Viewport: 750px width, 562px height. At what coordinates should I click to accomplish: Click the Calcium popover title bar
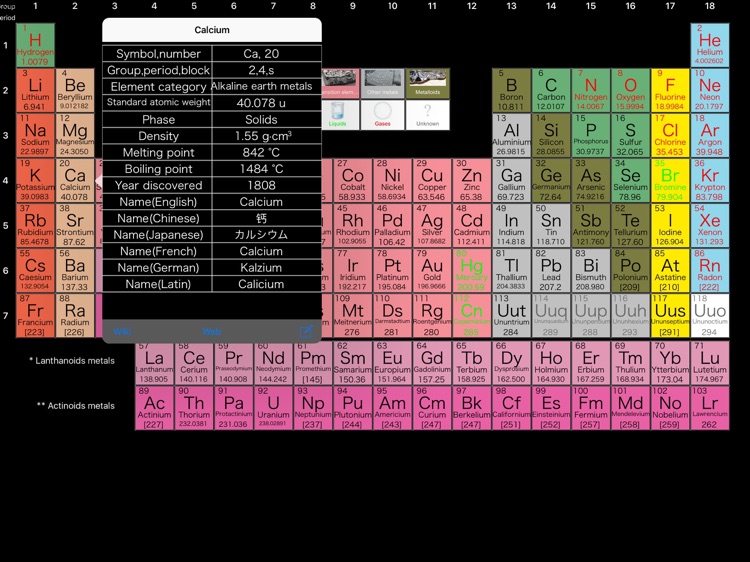212,30
